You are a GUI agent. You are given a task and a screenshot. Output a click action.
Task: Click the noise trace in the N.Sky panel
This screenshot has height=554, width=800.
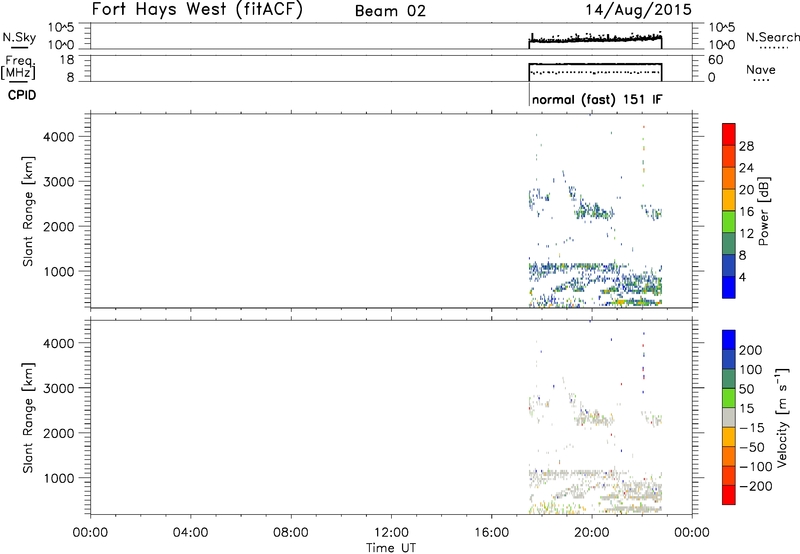[x=595, y=40]
